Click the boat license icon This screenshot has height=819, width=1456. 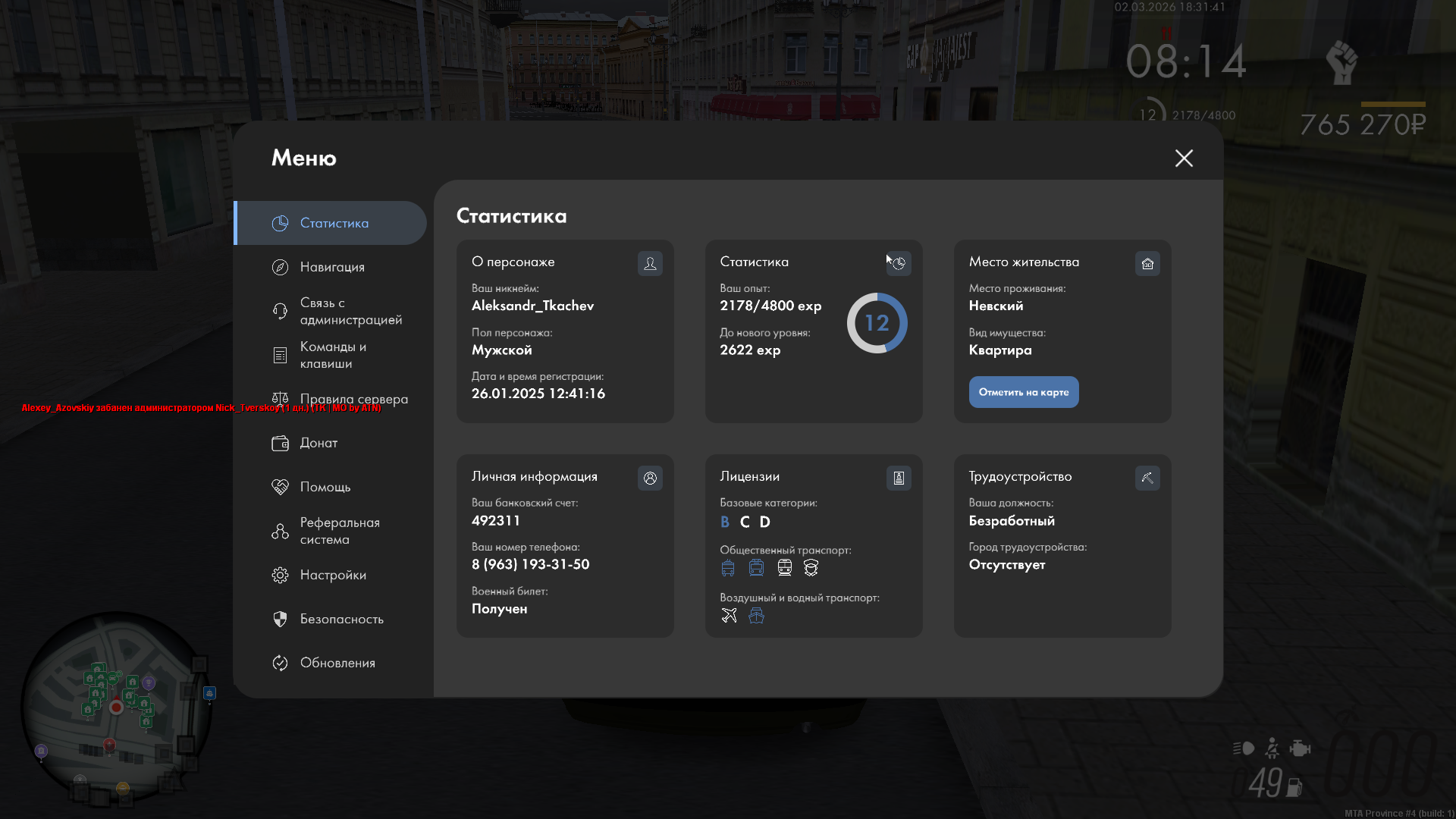(x=756, y=616)
